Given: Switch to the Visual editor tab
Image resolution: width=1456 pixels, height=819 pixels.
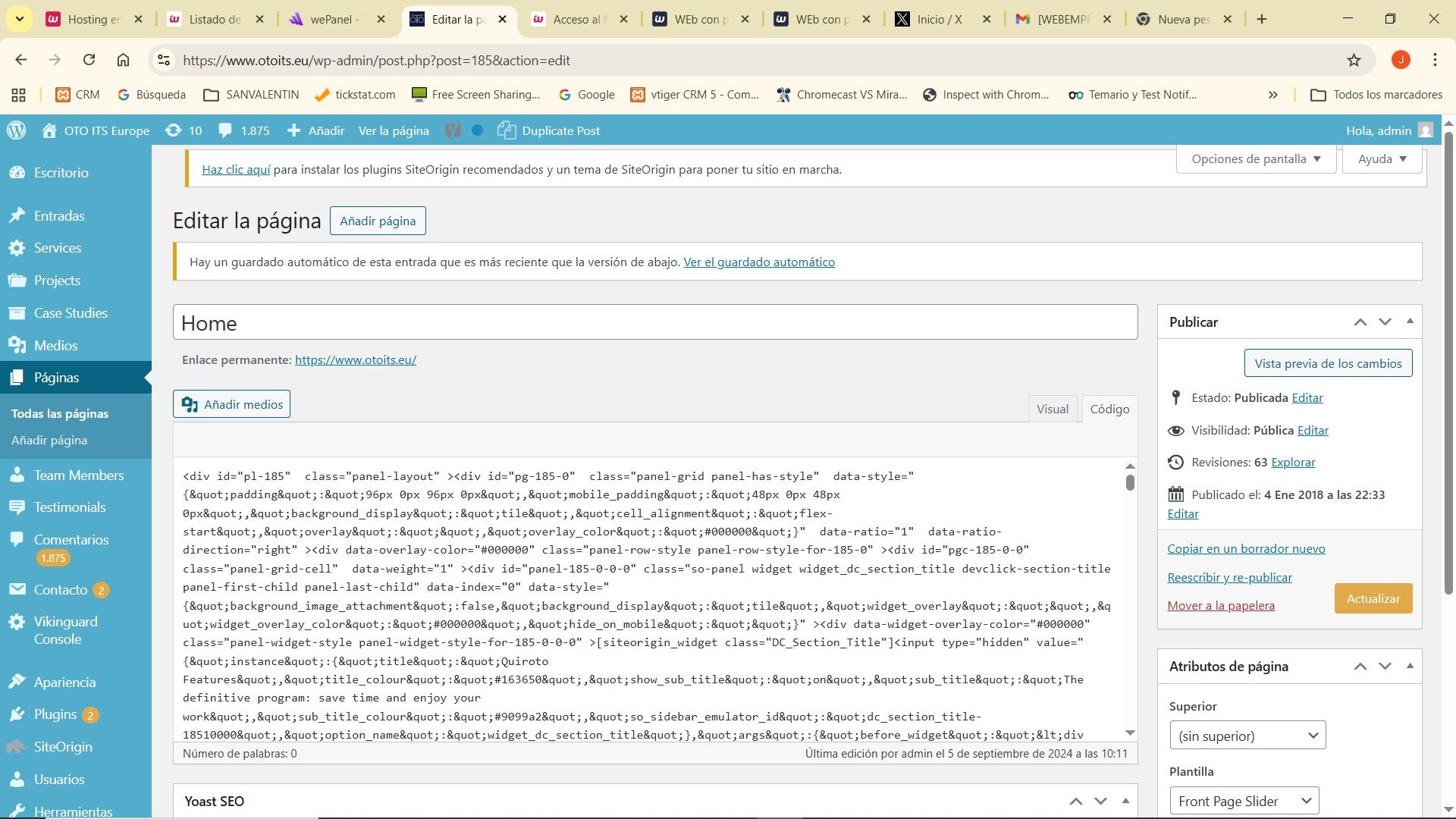Looking at the screenshot, I should (x=1052, y=409).
